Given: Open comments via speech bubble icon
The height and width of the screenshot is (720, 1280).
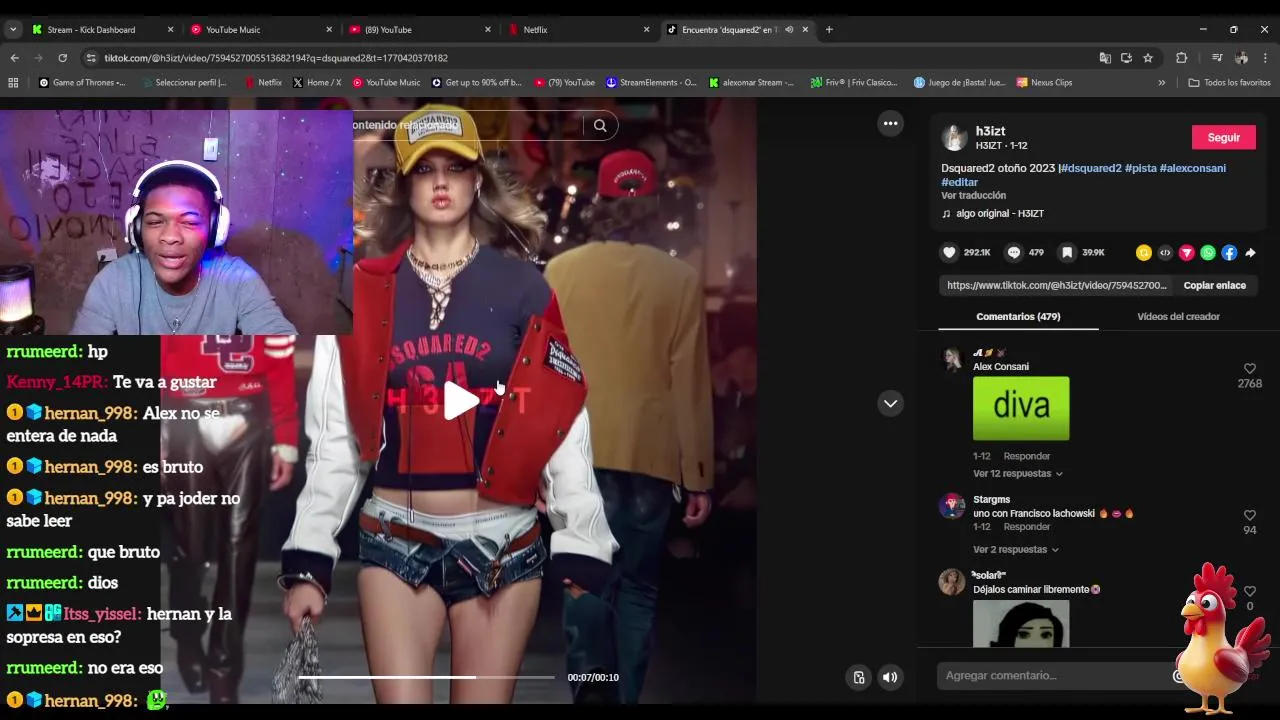Looking at the screenshot, I should [1014, 253].
